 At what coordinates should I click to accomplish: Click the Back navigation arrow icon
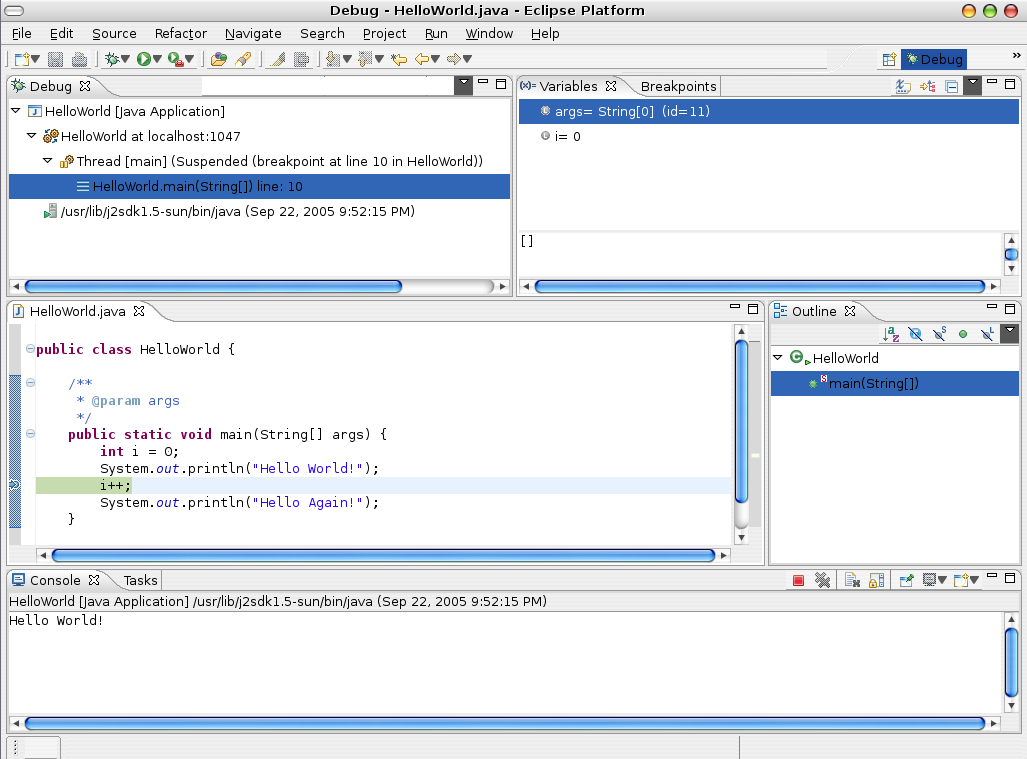click(422, 59)
